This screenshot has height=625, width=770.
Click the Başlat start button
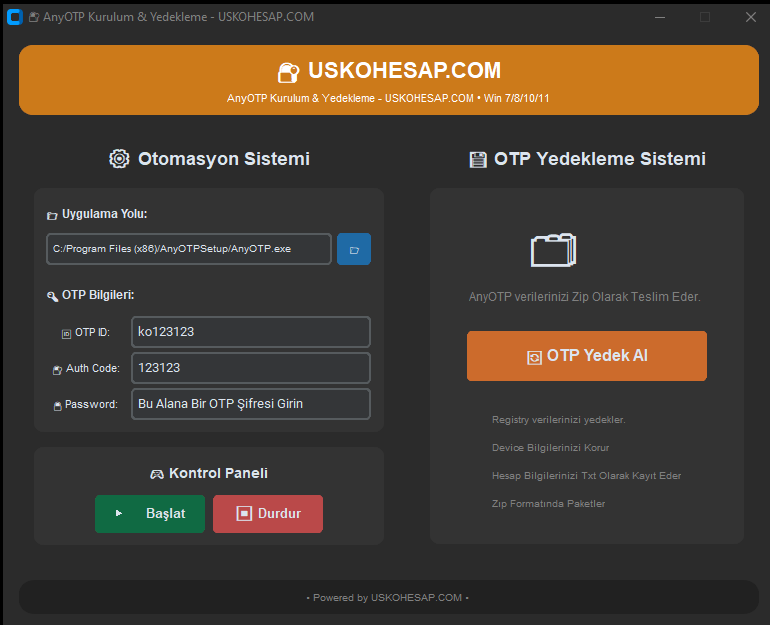click(150, 514)
